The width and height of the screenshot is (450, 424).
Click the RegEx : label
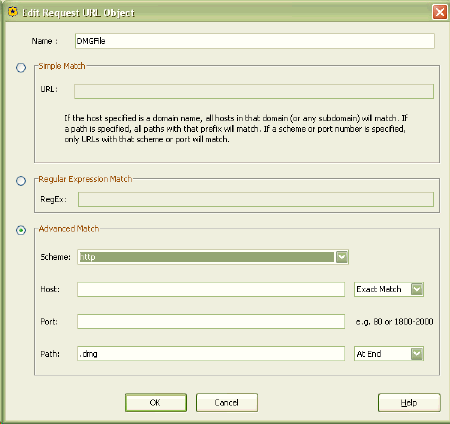[54, 199]
